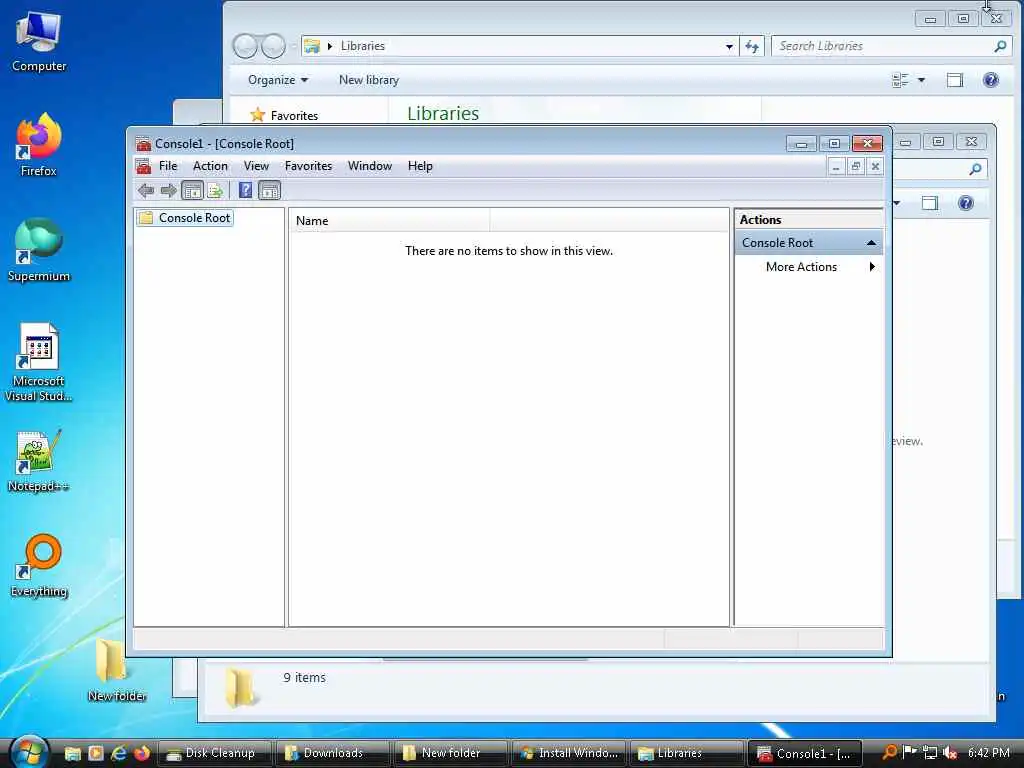Open the Action menu in Console1

click(x=210, y=166)
